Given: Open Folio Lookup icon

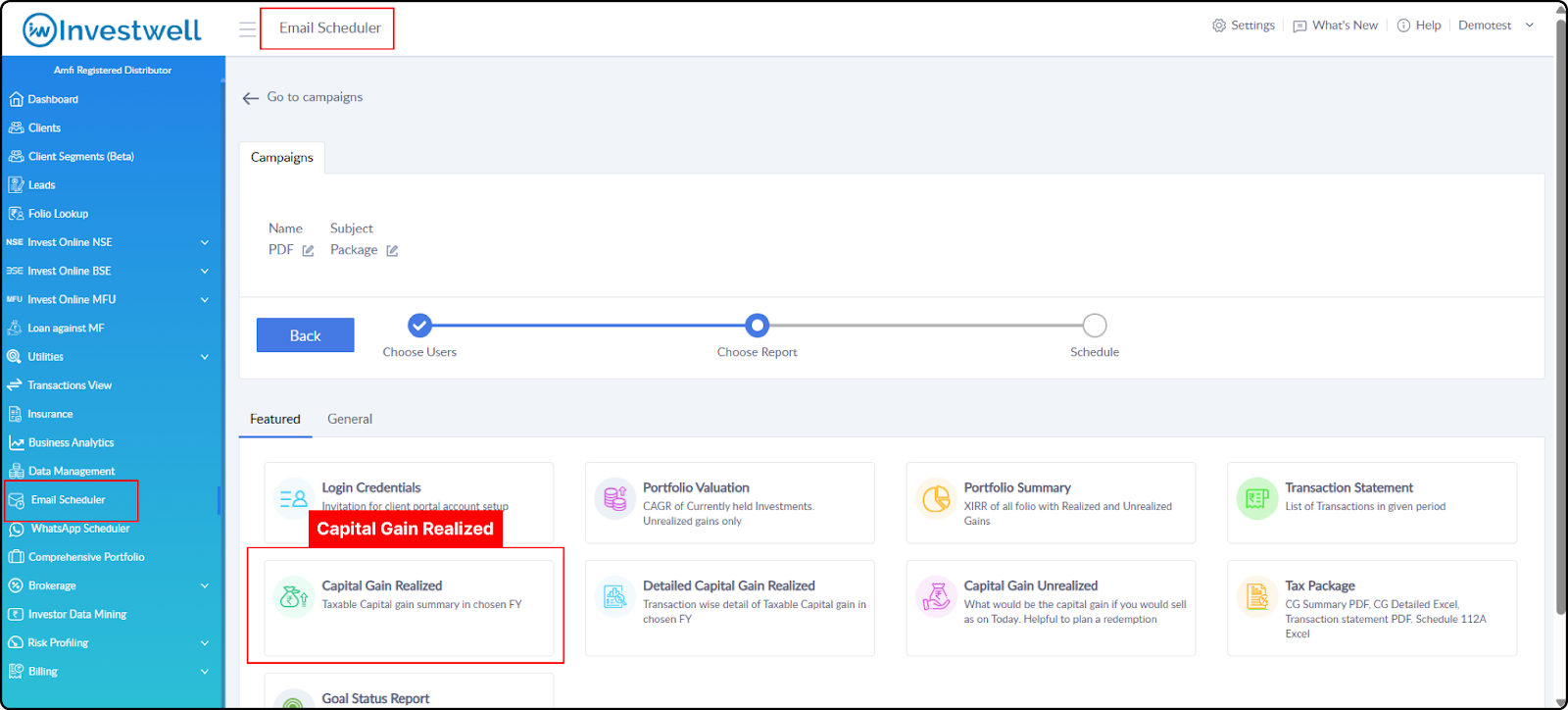Looking at the screenshot, I should [16, 213].
